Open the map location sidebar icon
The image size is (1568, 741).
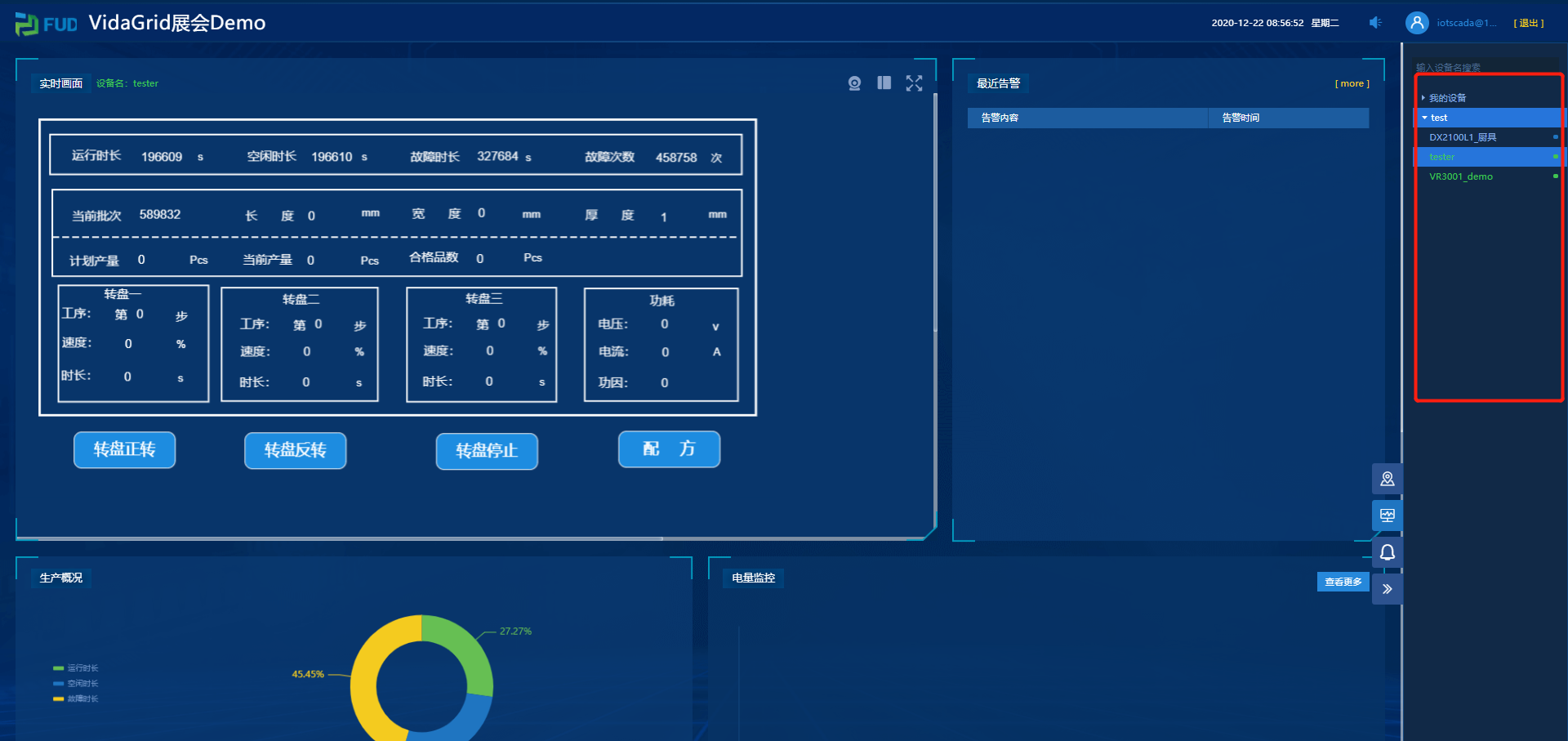pyautogui.click(x=1388, y=479)
